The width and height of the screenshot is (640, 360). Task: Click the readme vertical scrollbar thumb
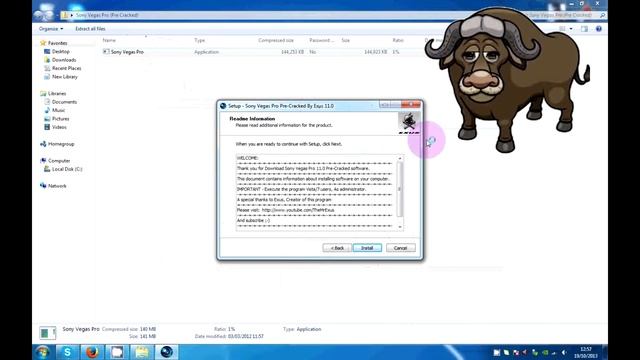400,189
